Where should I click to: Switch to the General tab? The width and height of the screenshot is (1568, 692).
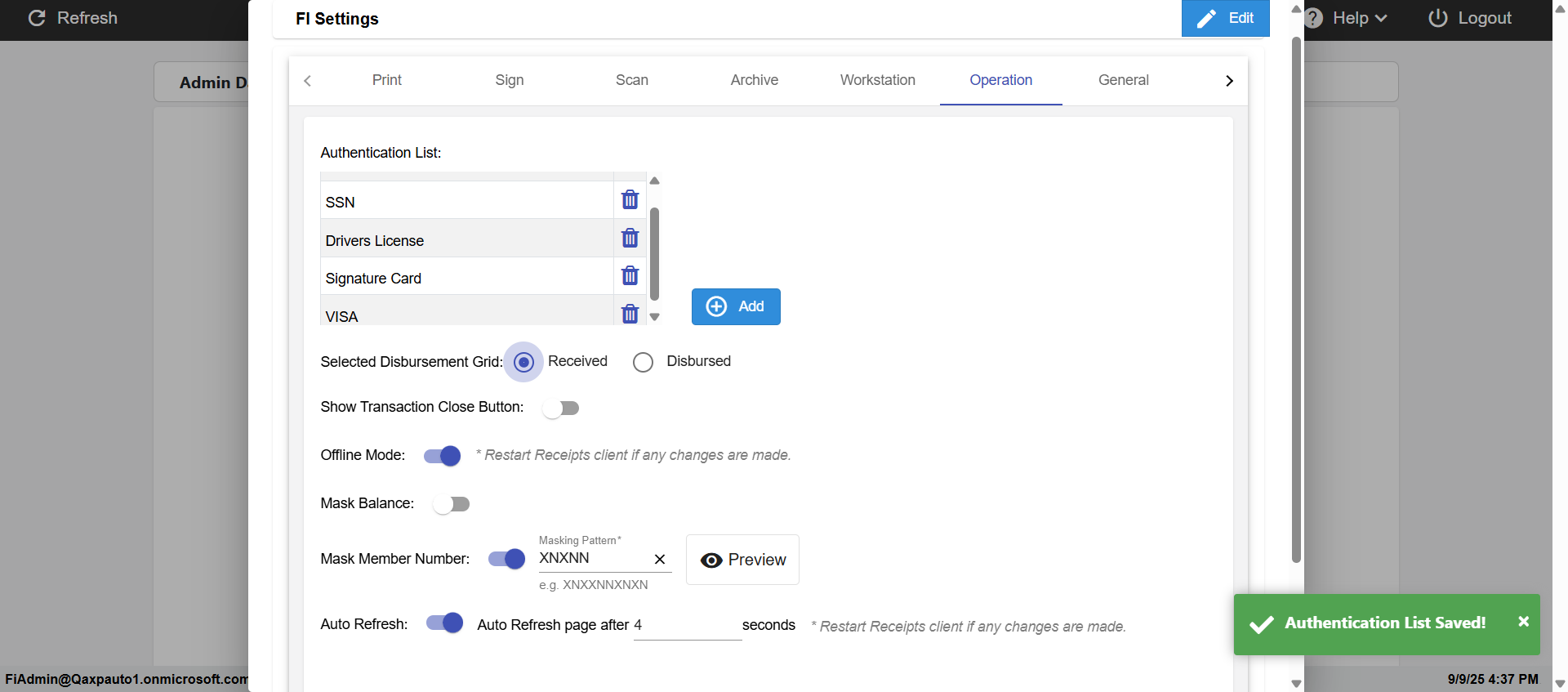(x=1123, y=80)
